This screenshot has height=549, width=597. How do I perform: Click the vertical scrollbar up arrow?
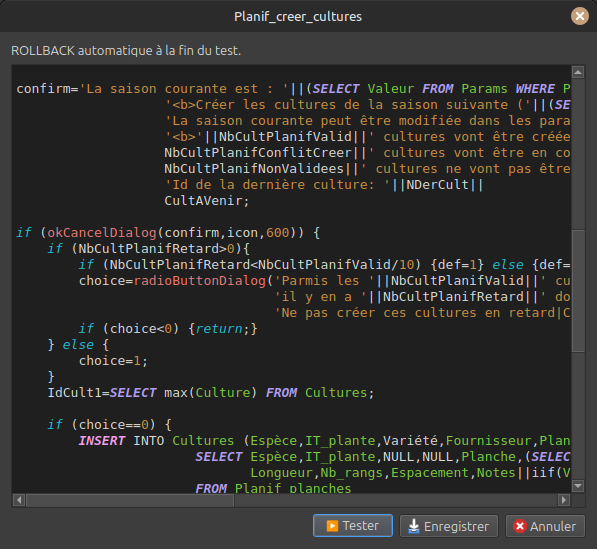tap(578, 72)
